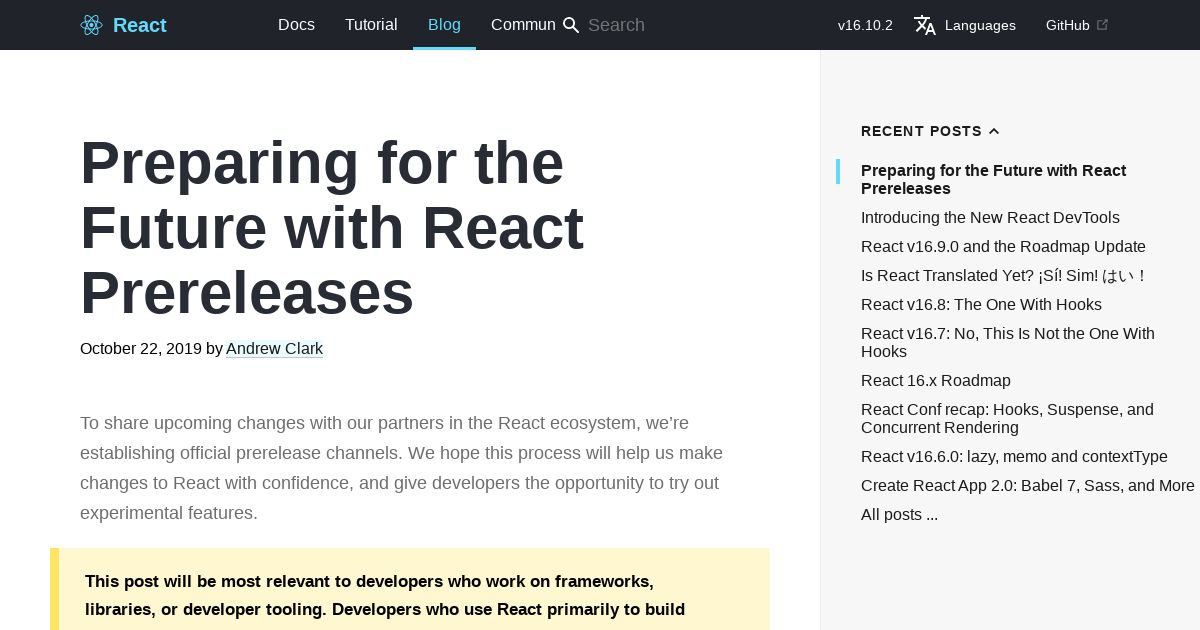Collapse the Recent Posts chevron
The width and height of the screenshot is (1200, 630).
tap(994, 131)
